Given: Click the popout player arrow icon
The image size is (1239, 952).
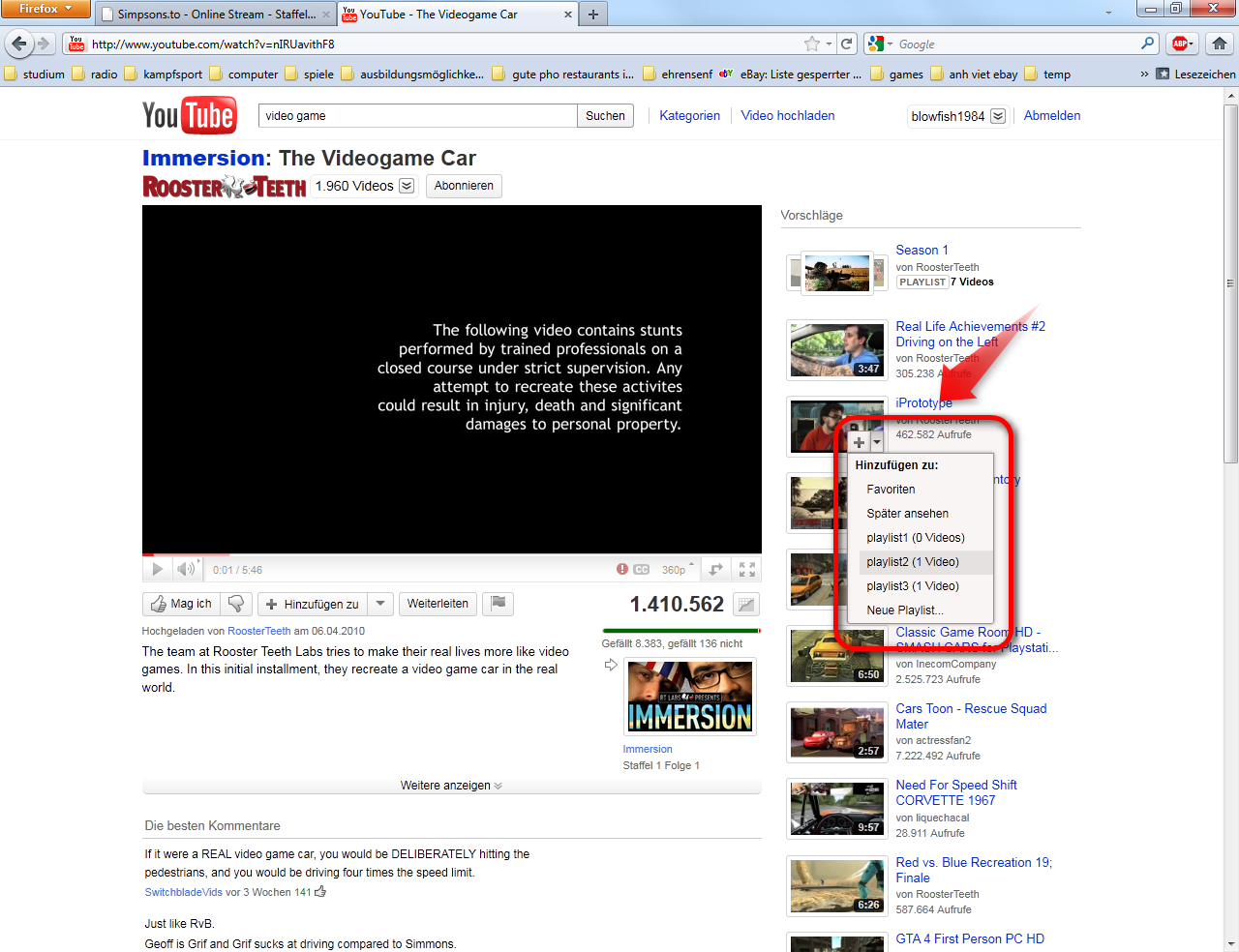Looking at the screenshot, I should point(714,569).
